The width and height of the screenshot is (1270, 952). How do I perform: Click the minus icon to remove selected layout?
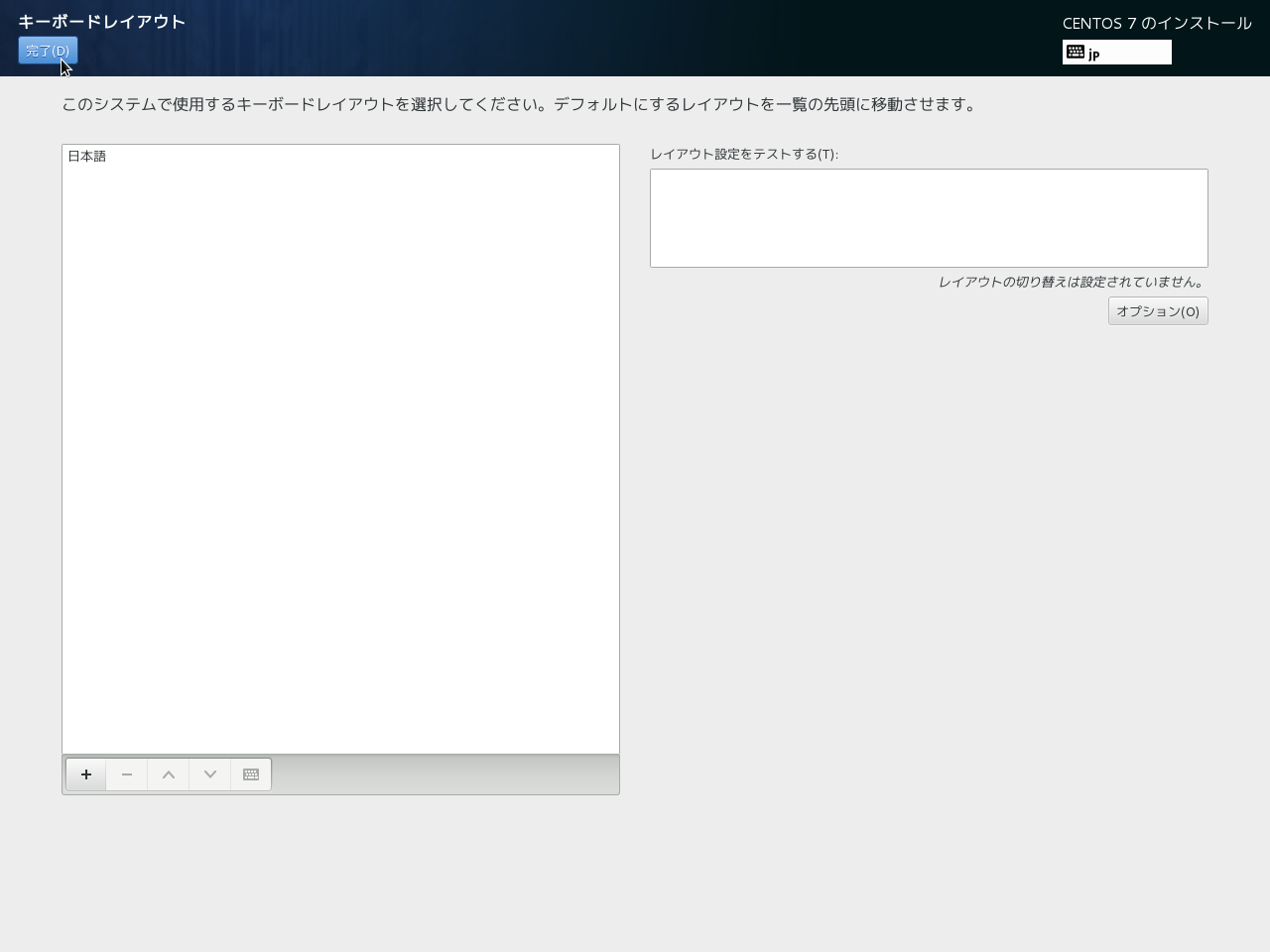tap(127, 774)
